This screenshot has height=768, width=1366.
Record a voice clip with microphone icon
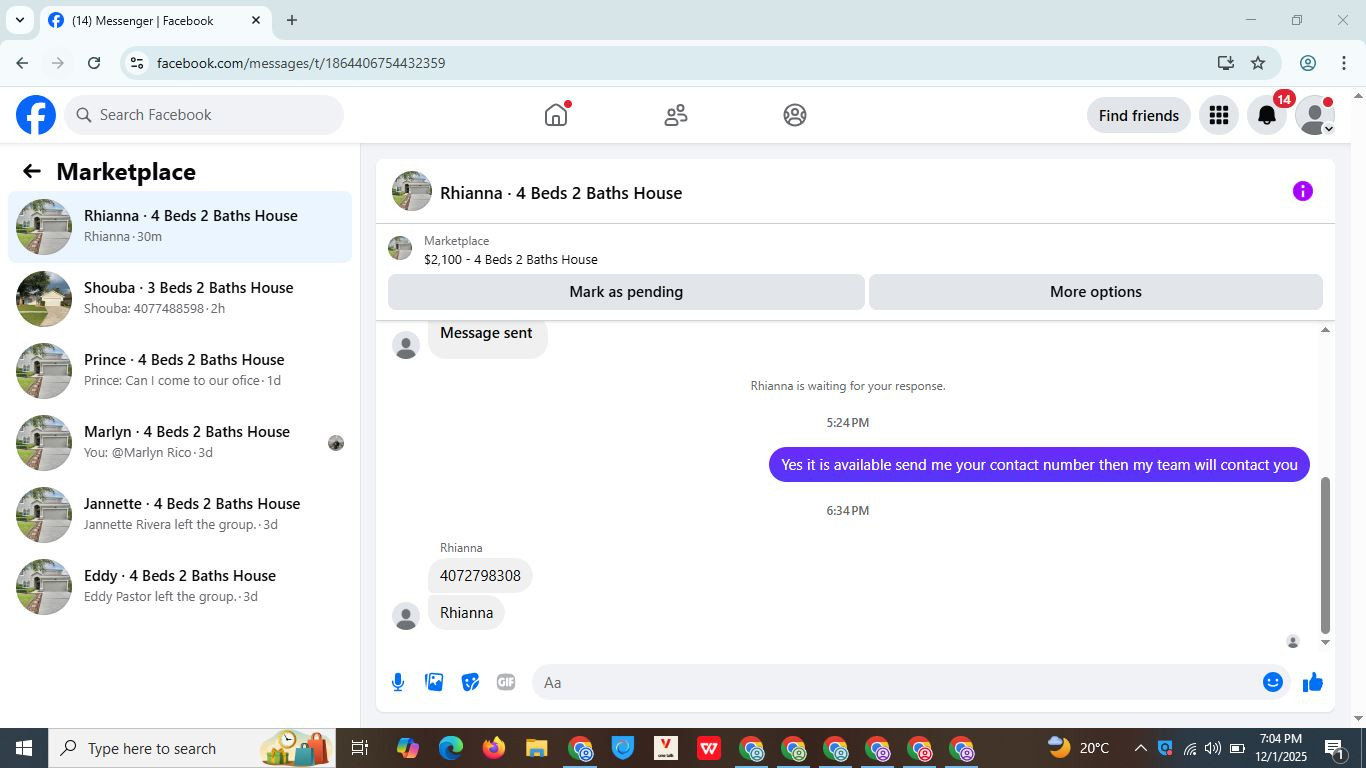398,682
